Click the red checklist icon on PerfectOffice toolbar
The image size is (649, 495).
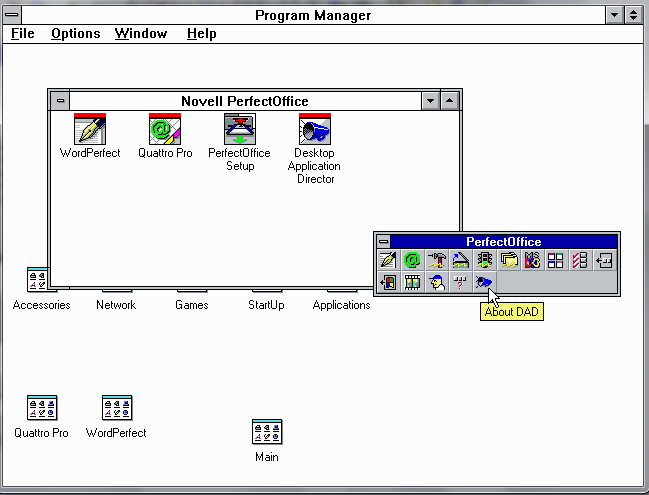(x=580, y=260)
